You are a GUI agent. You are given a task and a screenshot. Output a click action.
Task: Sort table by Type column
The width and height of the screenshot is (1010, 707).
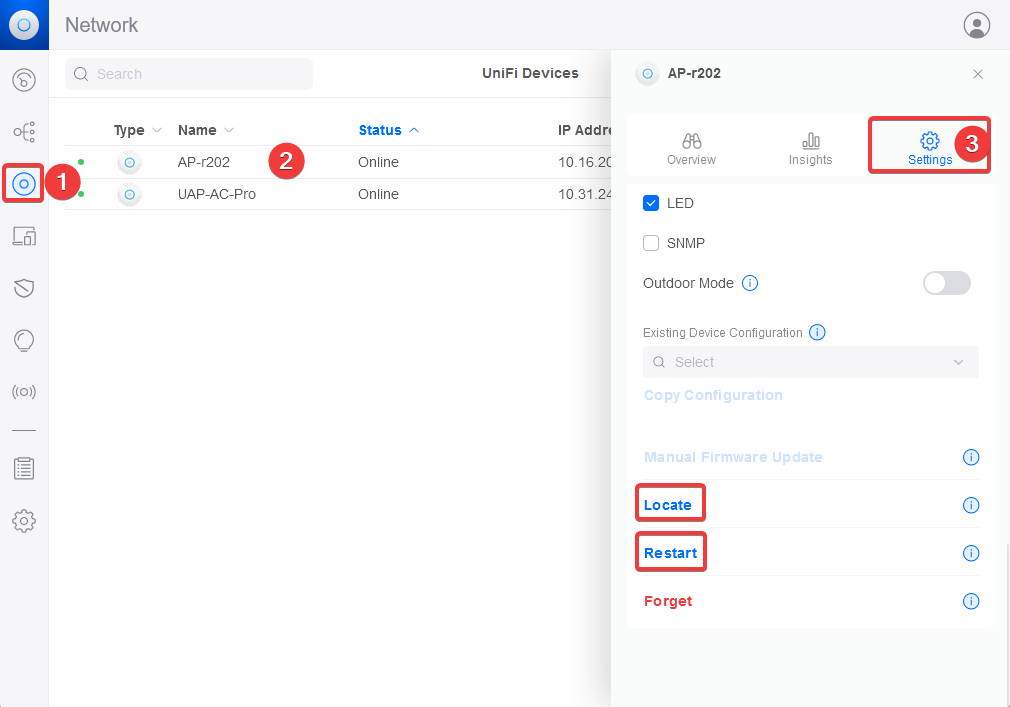pyautogui.click(x=137, y=131)
